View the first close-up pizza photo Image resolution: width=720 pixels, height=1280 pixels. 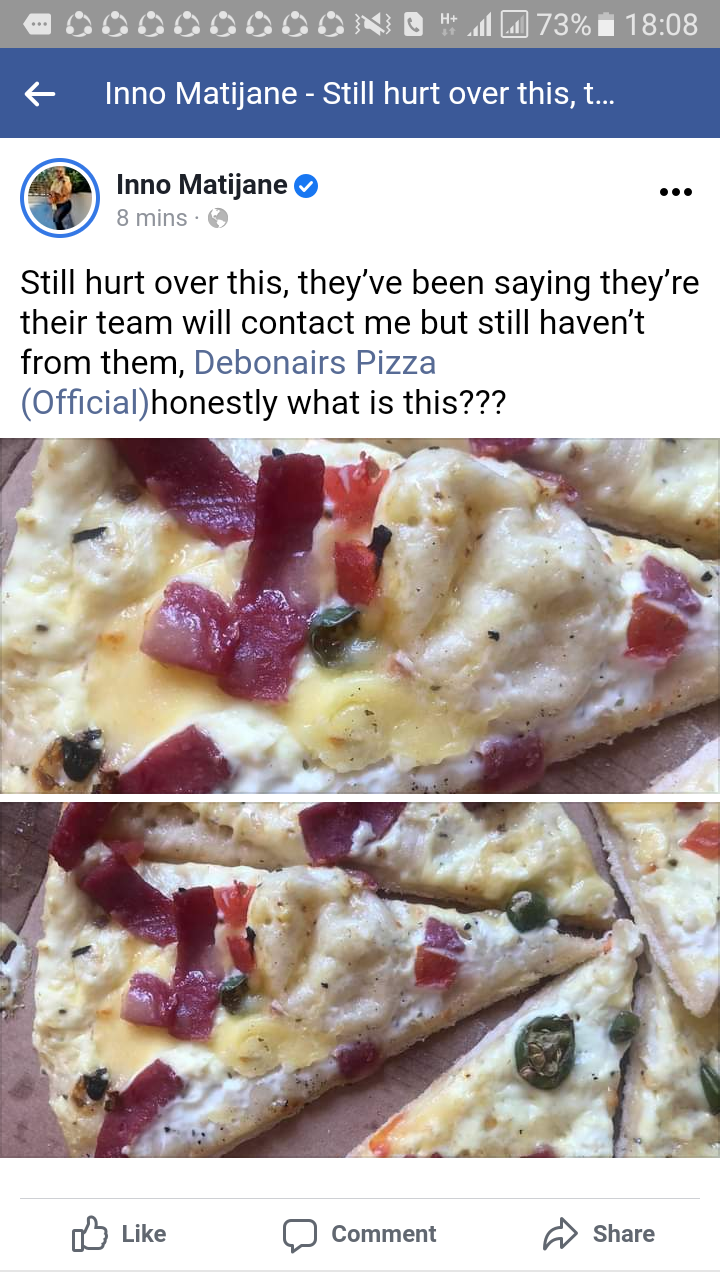pyautogui.click(x=360, y=616)
